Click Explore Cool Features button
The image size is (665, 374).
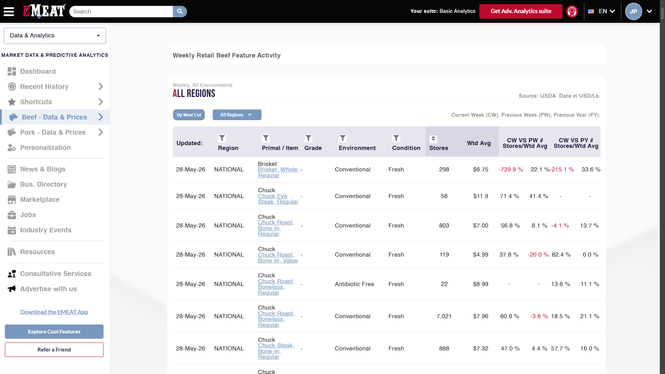point(54,332)
